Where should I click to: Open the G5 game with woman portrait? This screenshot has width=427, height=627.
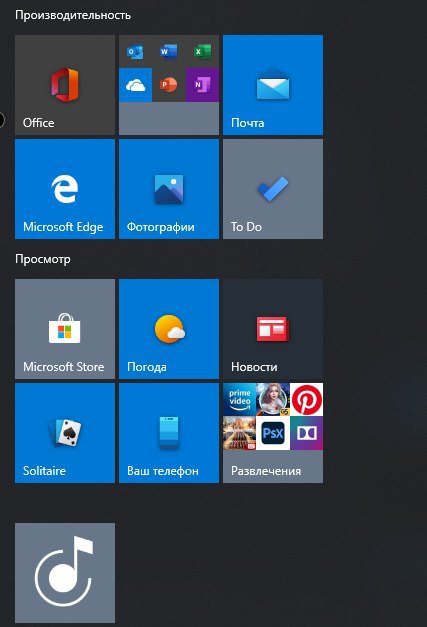(x=273, y=399)
